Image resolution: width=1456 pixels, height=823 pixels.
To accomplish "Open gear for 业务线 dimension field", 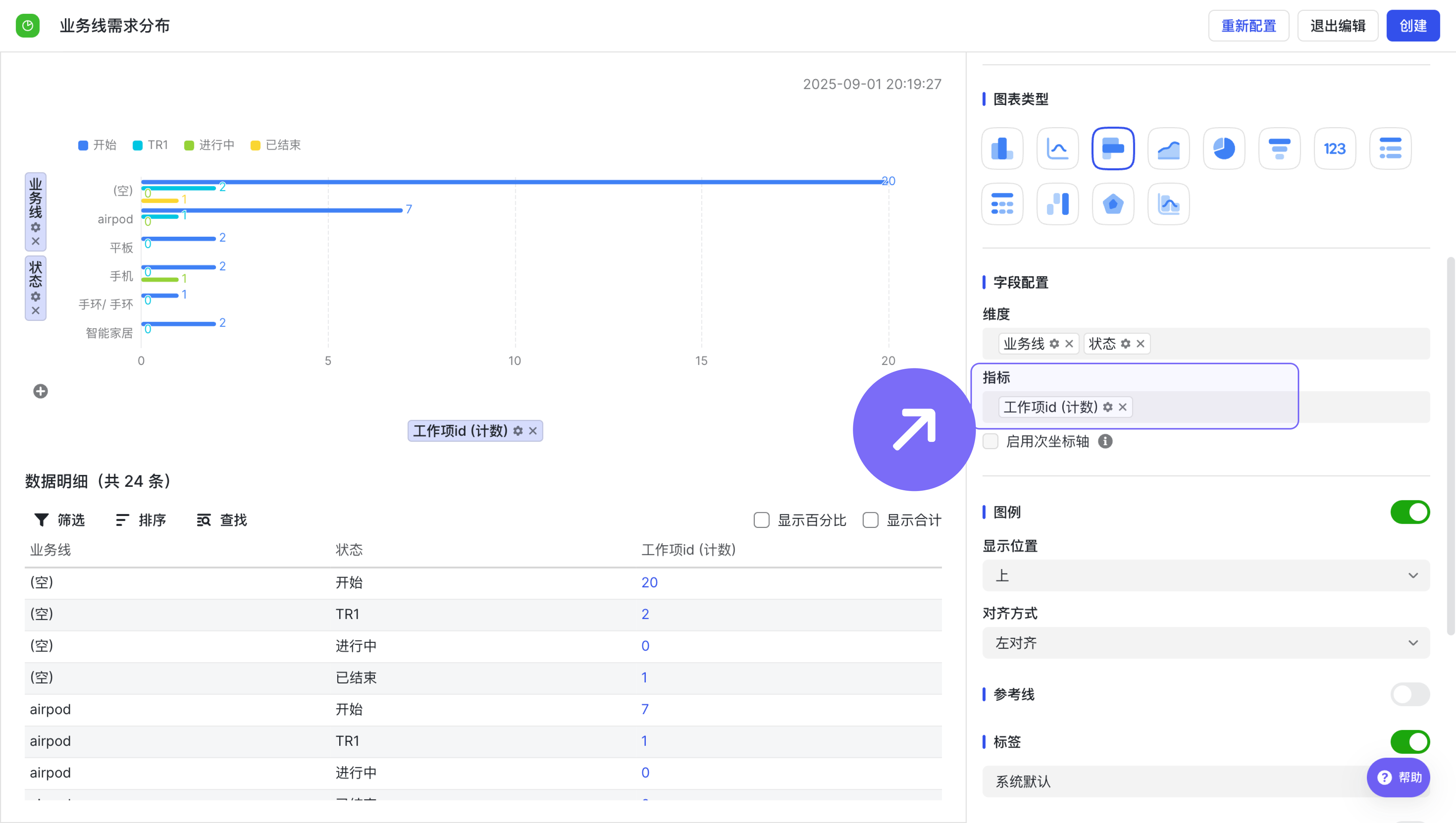I will 1054,343.
